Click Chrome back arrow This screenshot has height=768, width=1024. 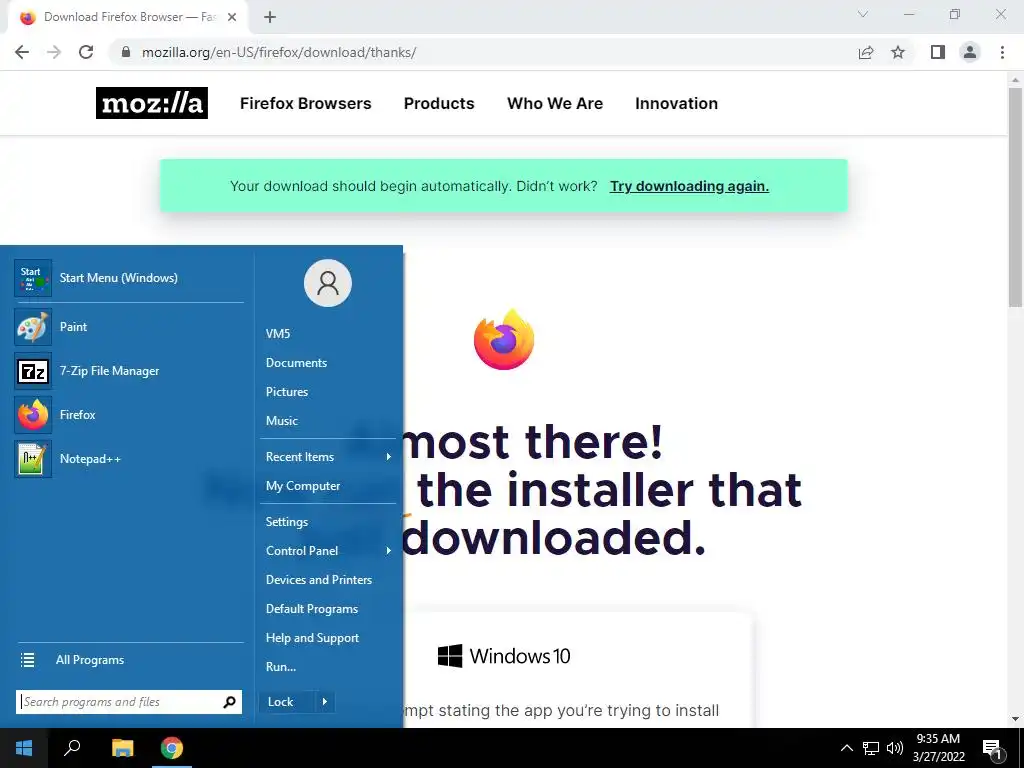[x=22, y=52]
